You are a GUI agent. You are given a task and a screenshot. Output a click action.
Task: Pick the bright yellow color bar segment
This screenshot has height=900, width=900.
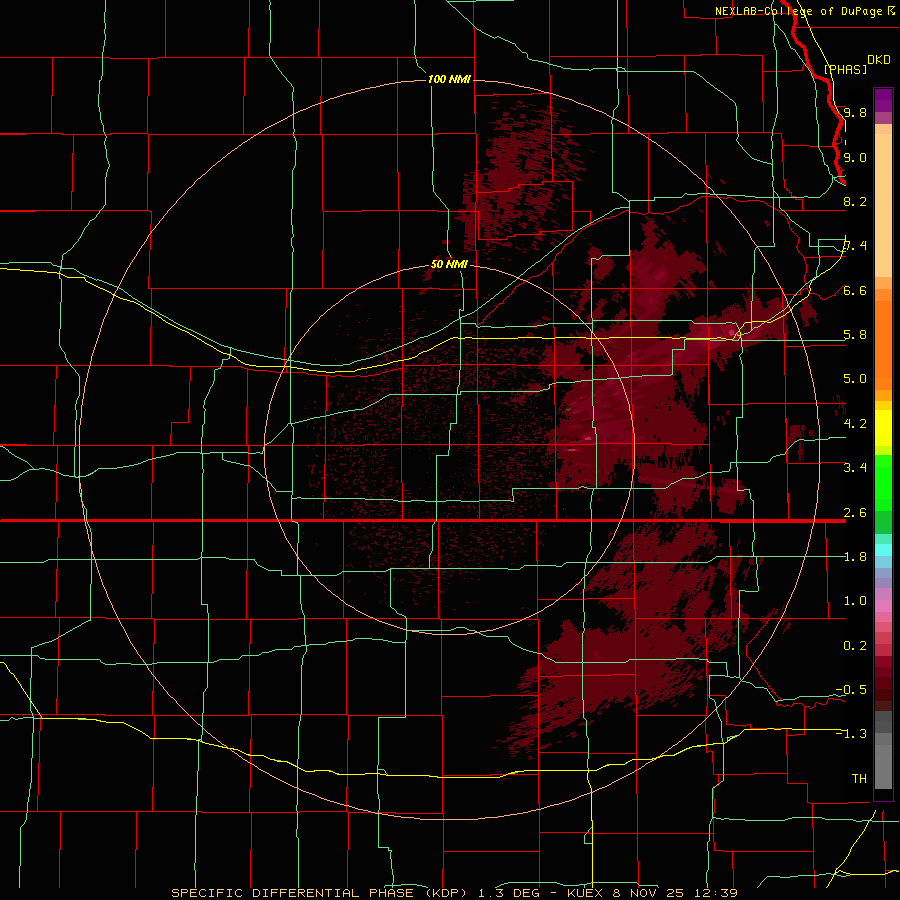[883, 428]
